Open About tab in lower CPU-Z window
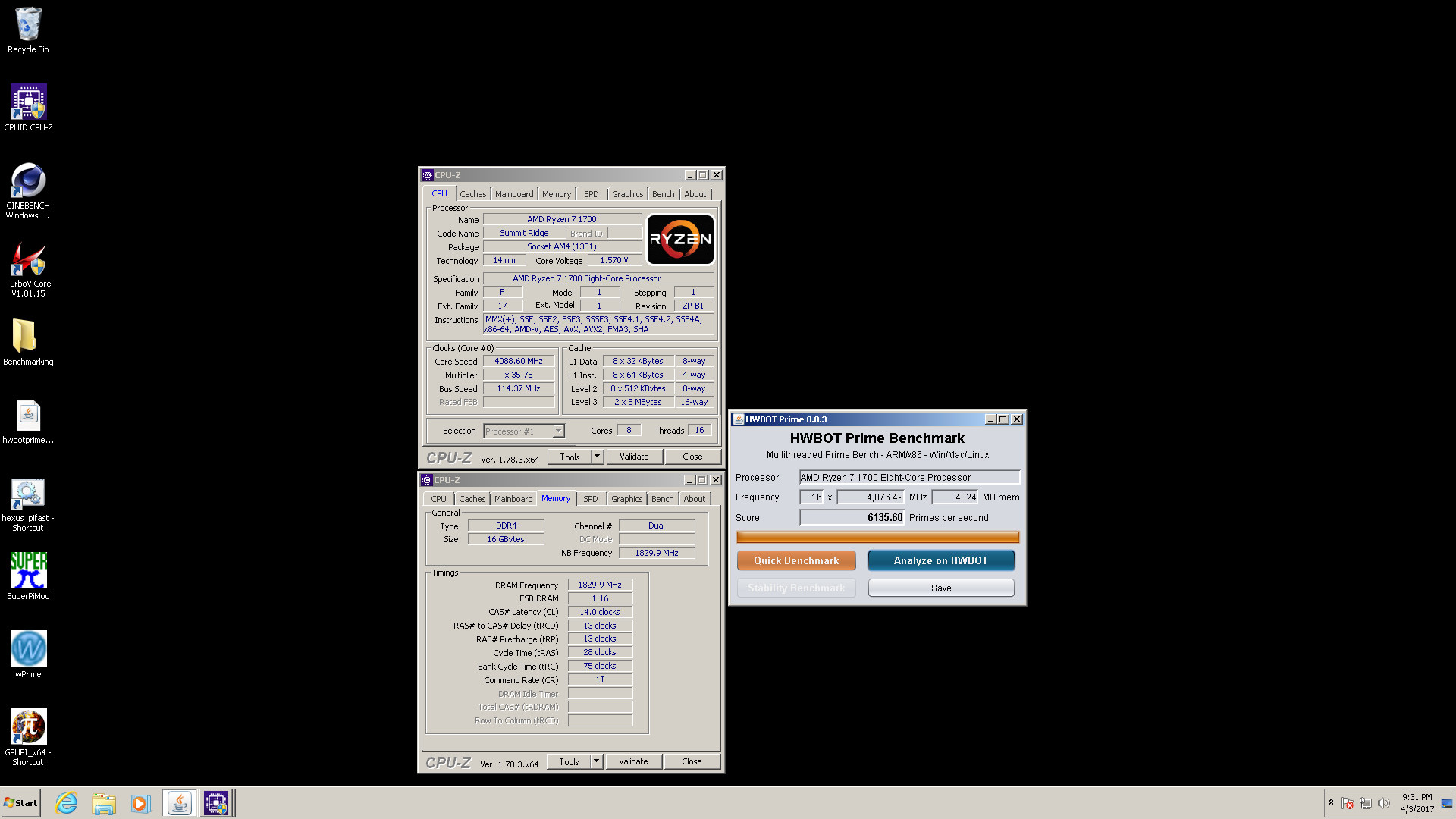Image resolution: width=1456 pixels, height=819 pixels. tap(695, 499)
